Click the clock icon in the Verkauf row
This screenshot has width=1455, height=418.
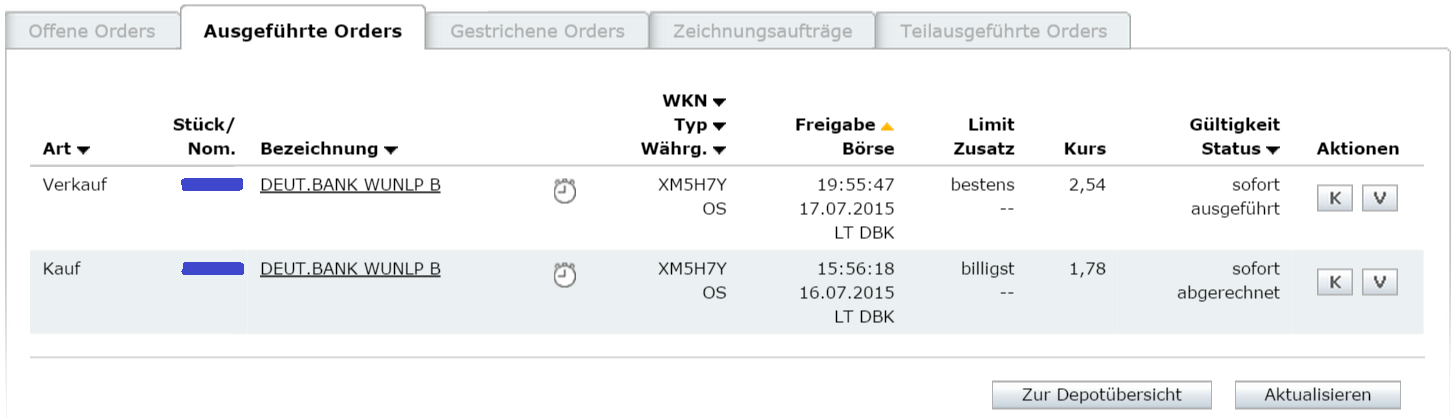click(565, 190)
